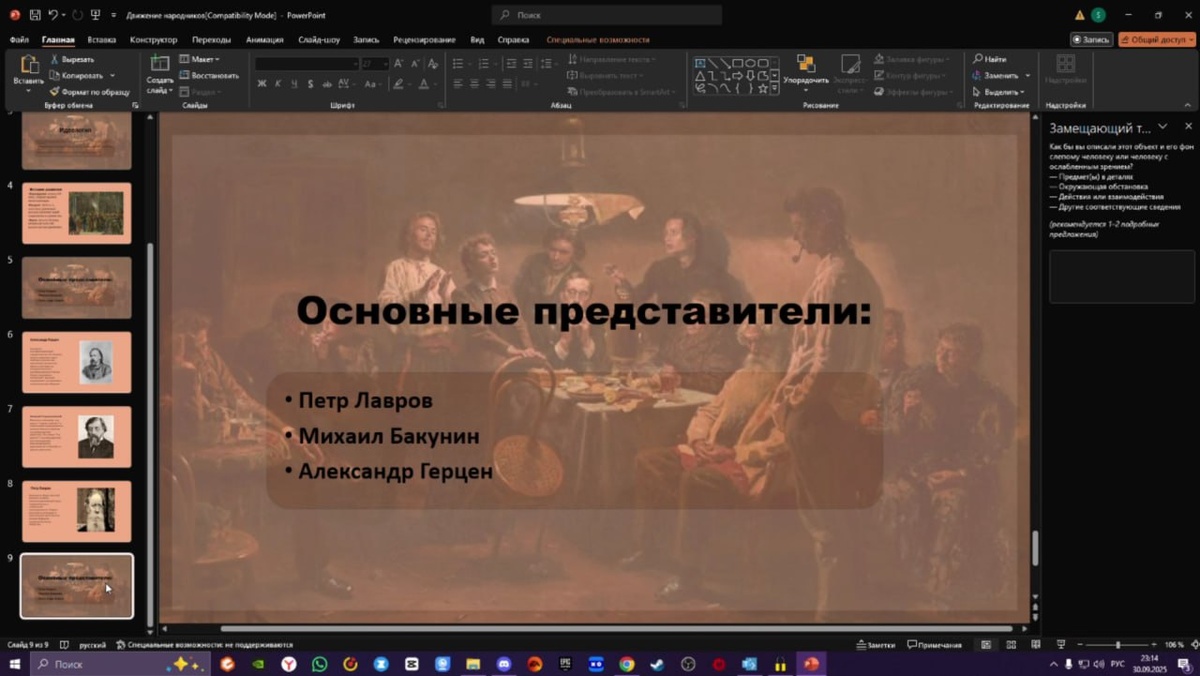The image size is (1200, 676).
Task: Click Восстановить (Reset) slide button
Action: pos(209,75)
